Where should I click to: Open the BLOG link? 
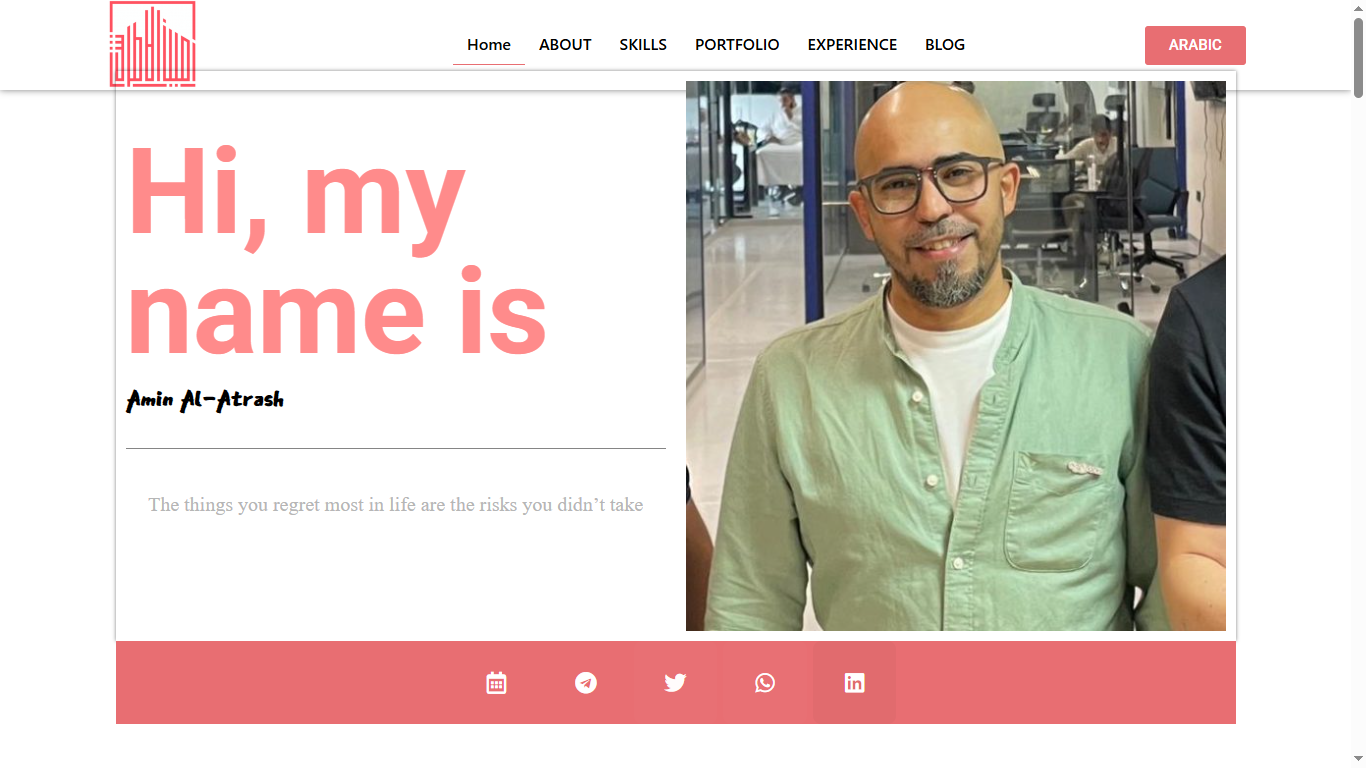945,45
